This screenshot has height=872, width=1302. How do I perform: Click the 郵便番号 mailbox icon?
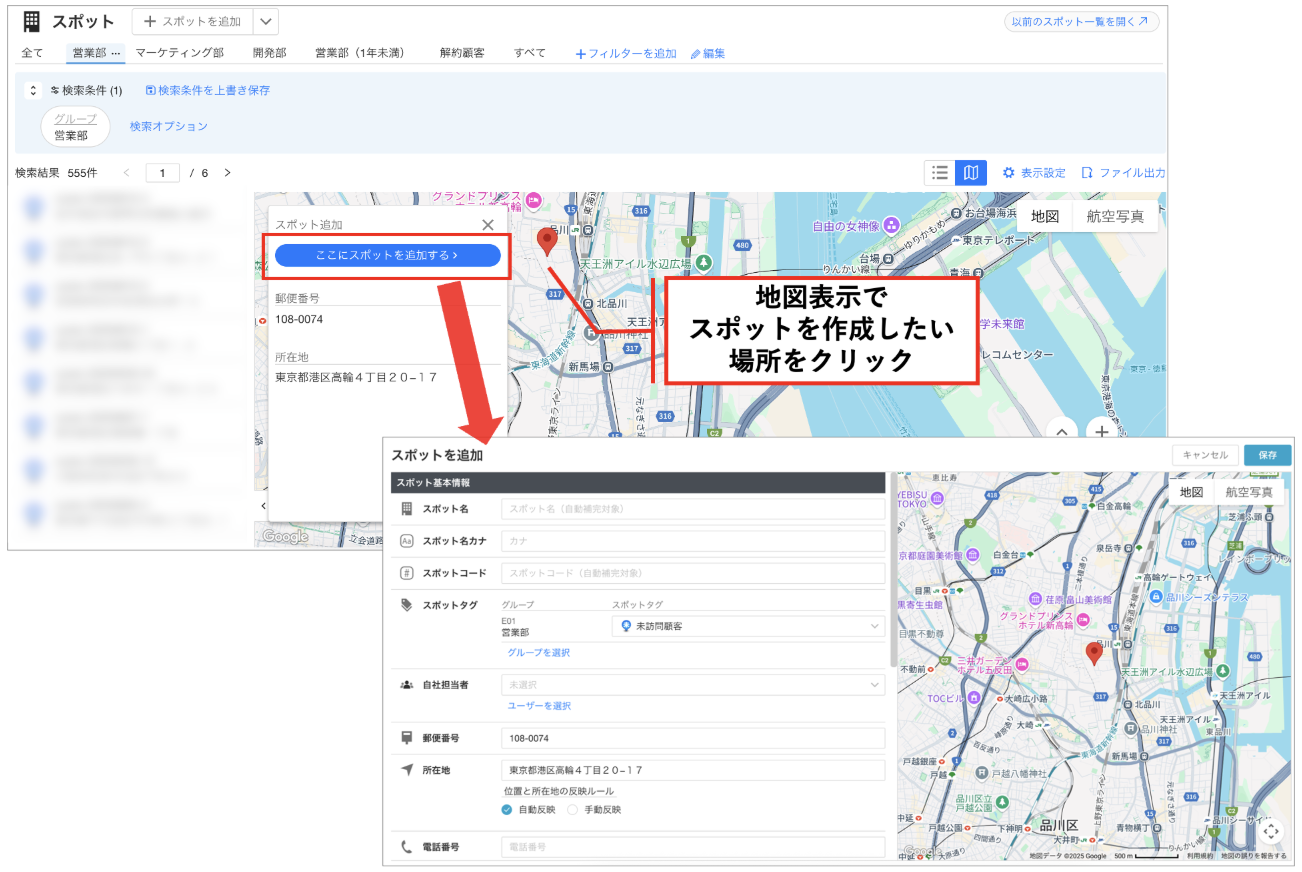[x=407, y=738]
